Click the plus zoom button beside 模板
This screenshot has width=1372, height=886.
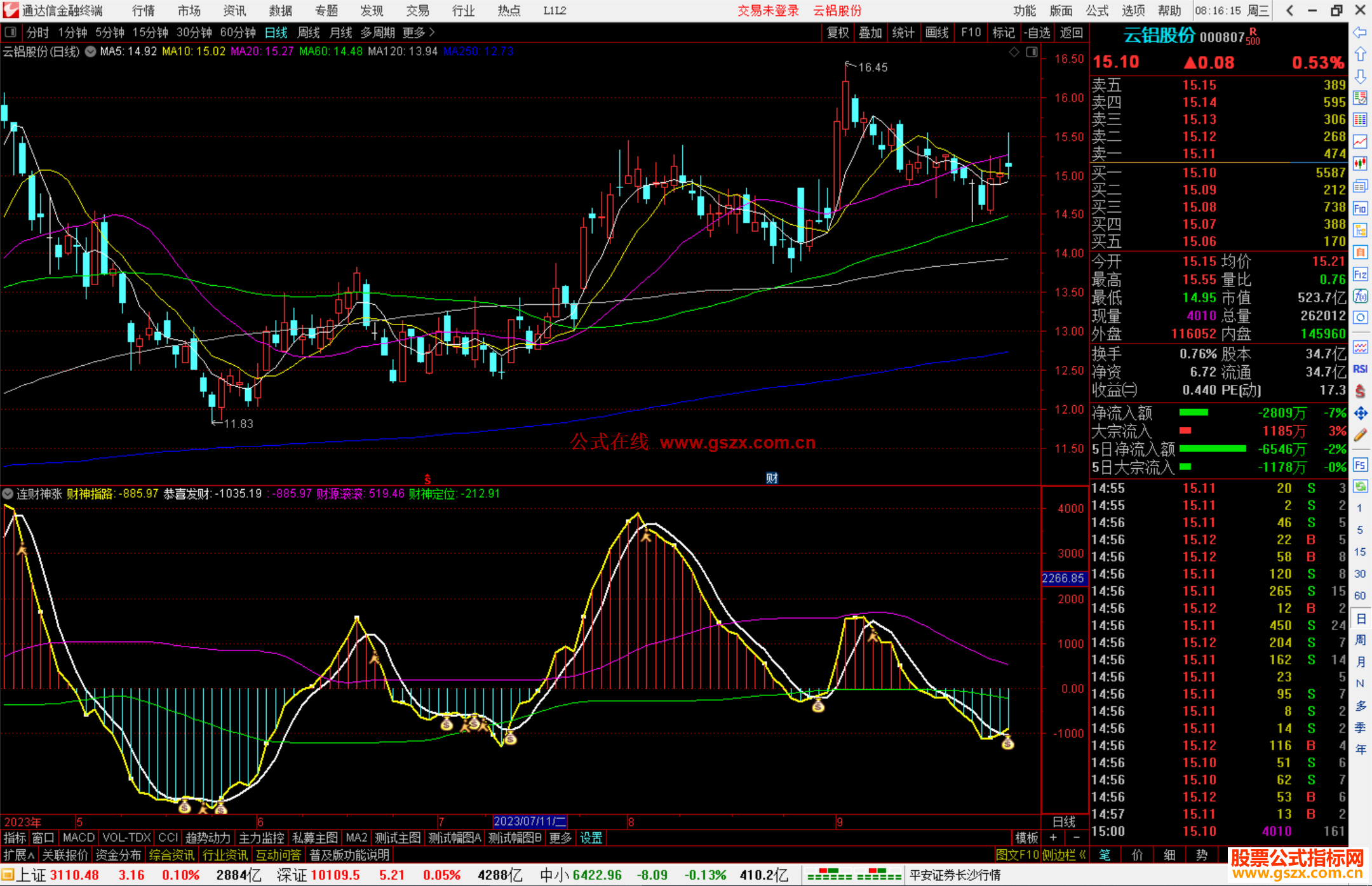(1053, 838)
